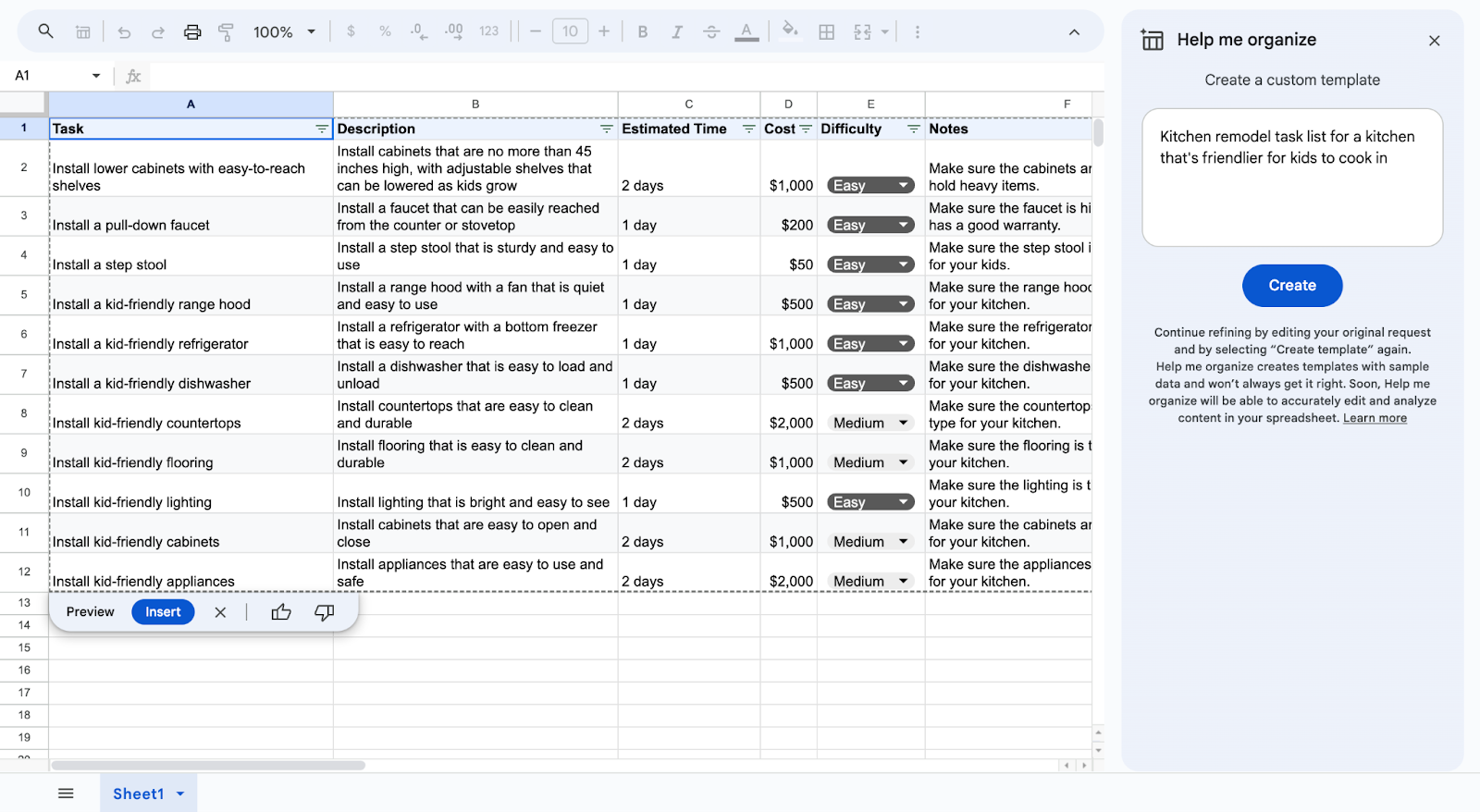The width and height of the screenshot is (1480, 812).
Task: Give thumbs up feedback
Action: (x=281, y=612)
